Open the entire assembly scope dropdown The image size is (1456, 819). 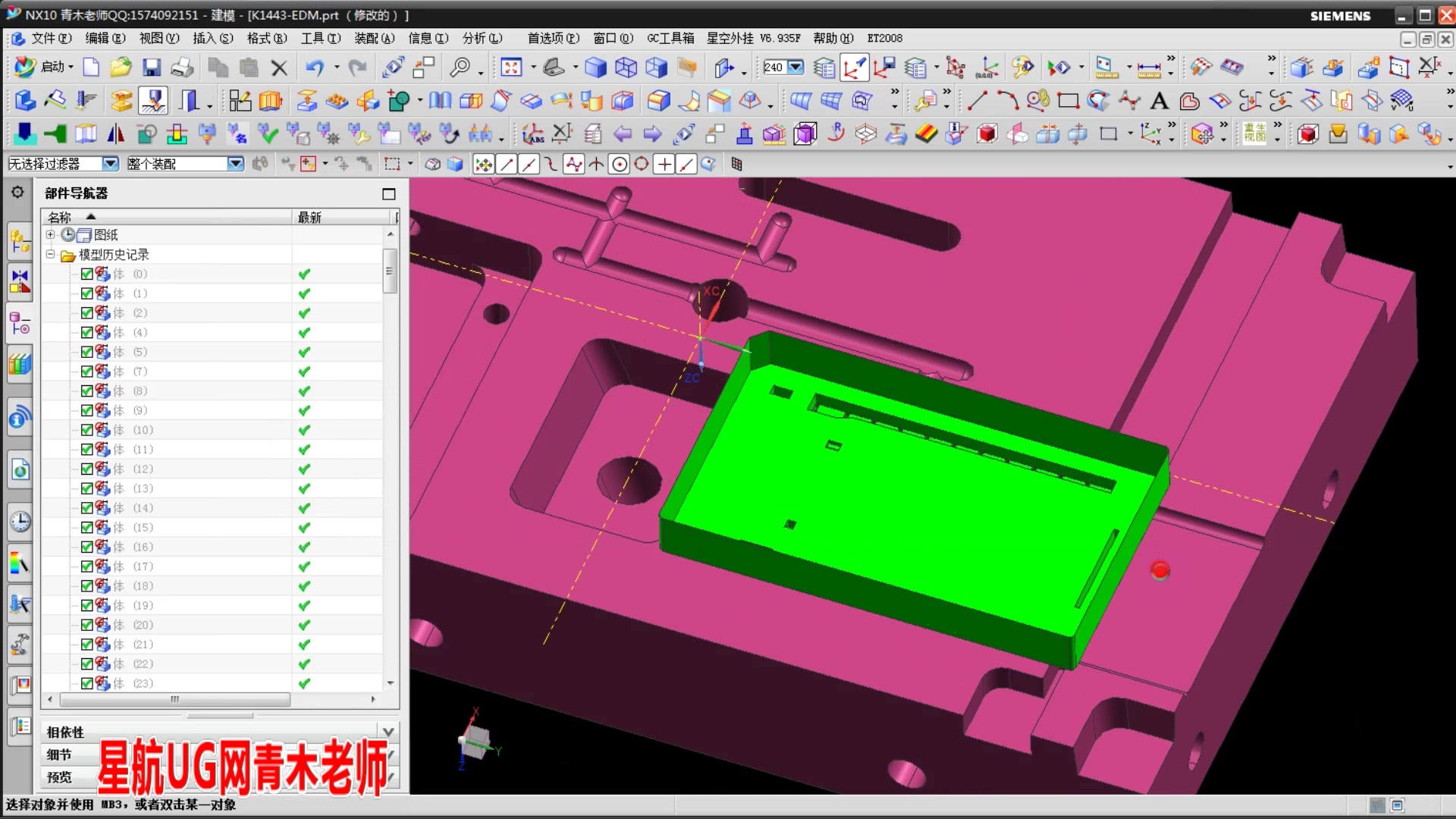point(235,164)
